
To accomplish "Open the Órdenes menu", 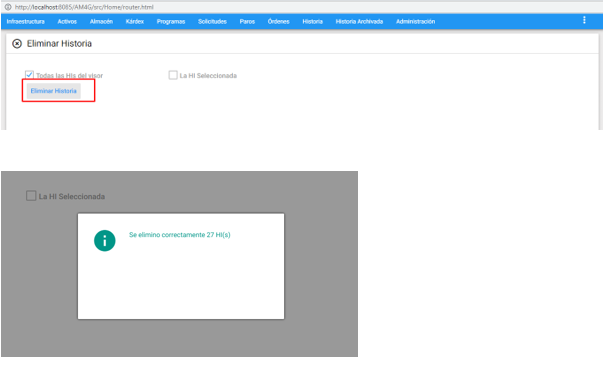I will pos(279,22).
